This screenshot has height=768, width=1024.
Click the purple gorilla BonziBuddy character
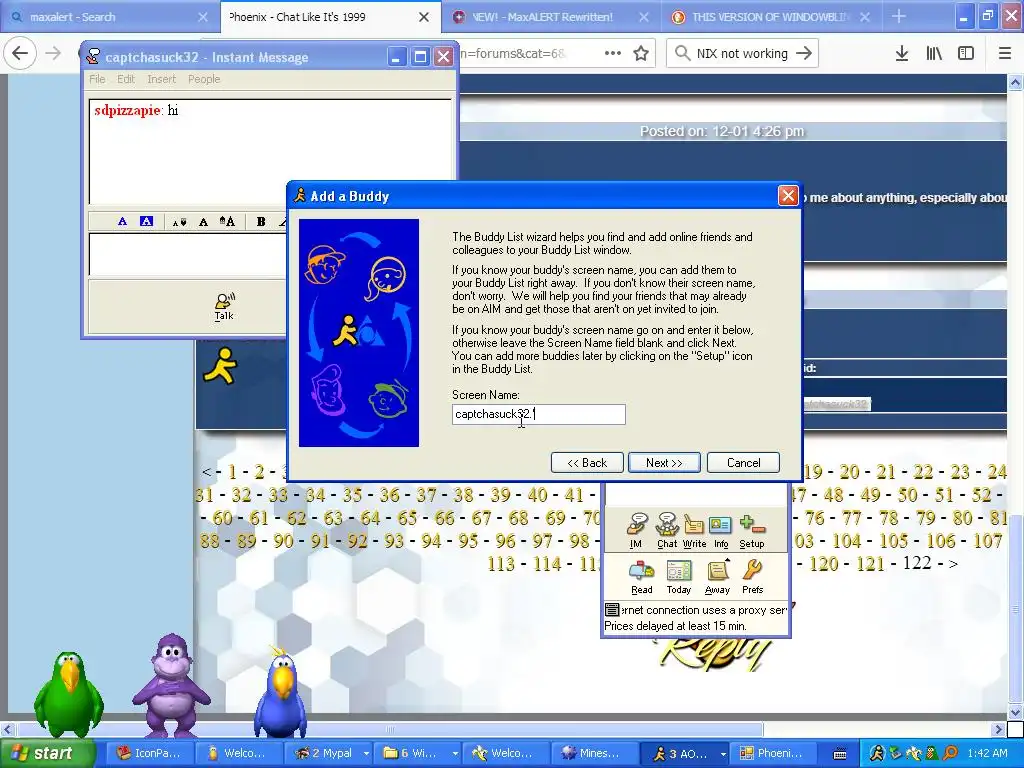tap(171, 686)
